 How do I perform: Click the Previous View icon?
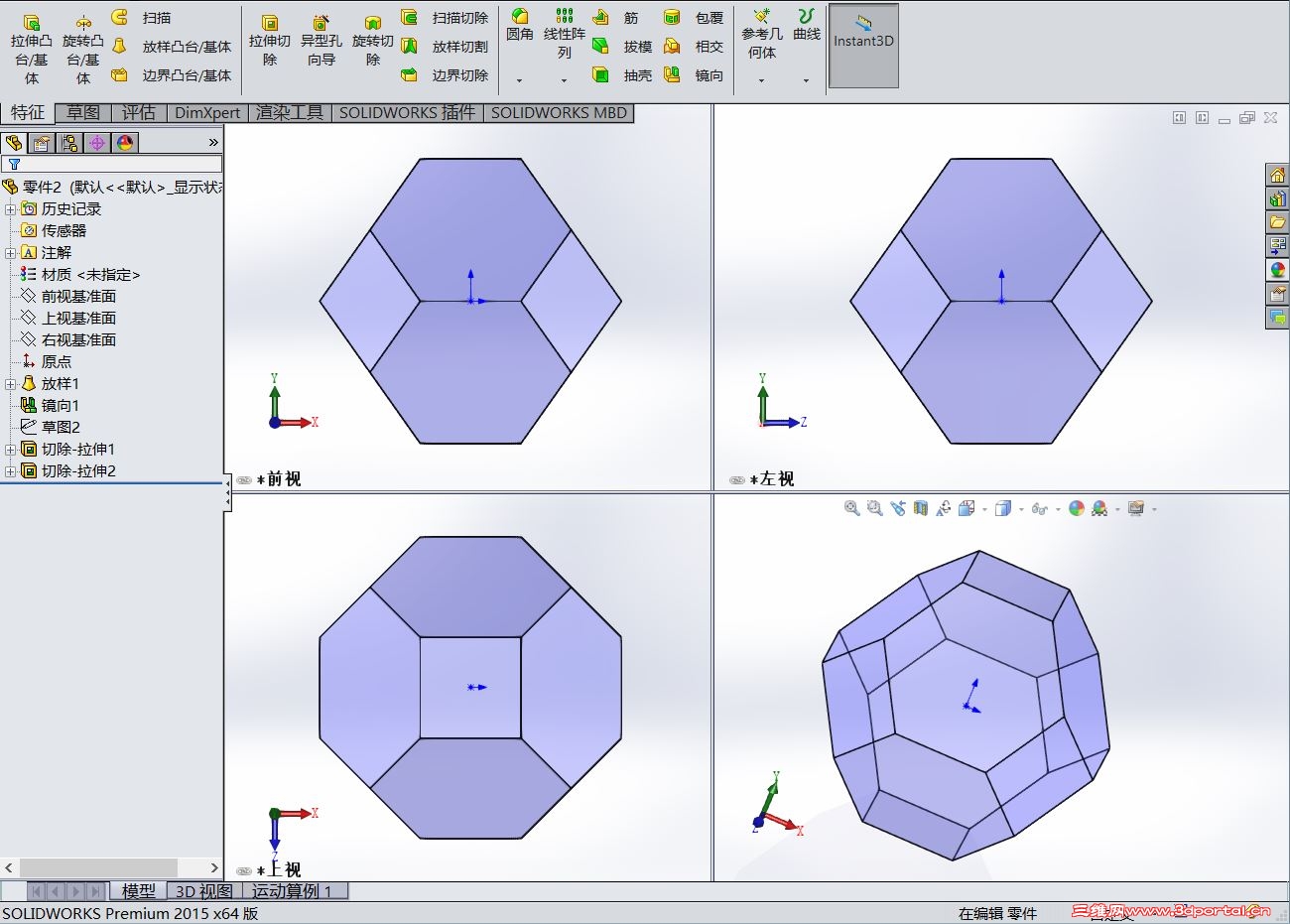[897, 509]
